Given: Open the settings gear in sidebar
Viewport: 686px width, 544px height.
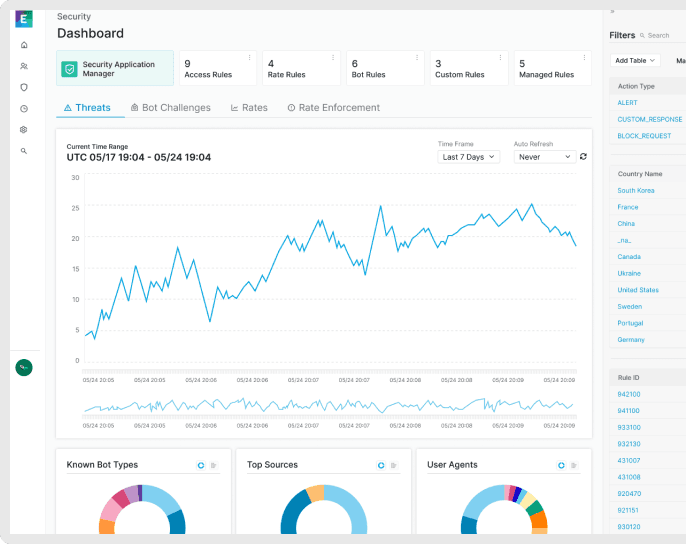Looking at the screenshot, I should pyautogui.click(x=24, y=129).
